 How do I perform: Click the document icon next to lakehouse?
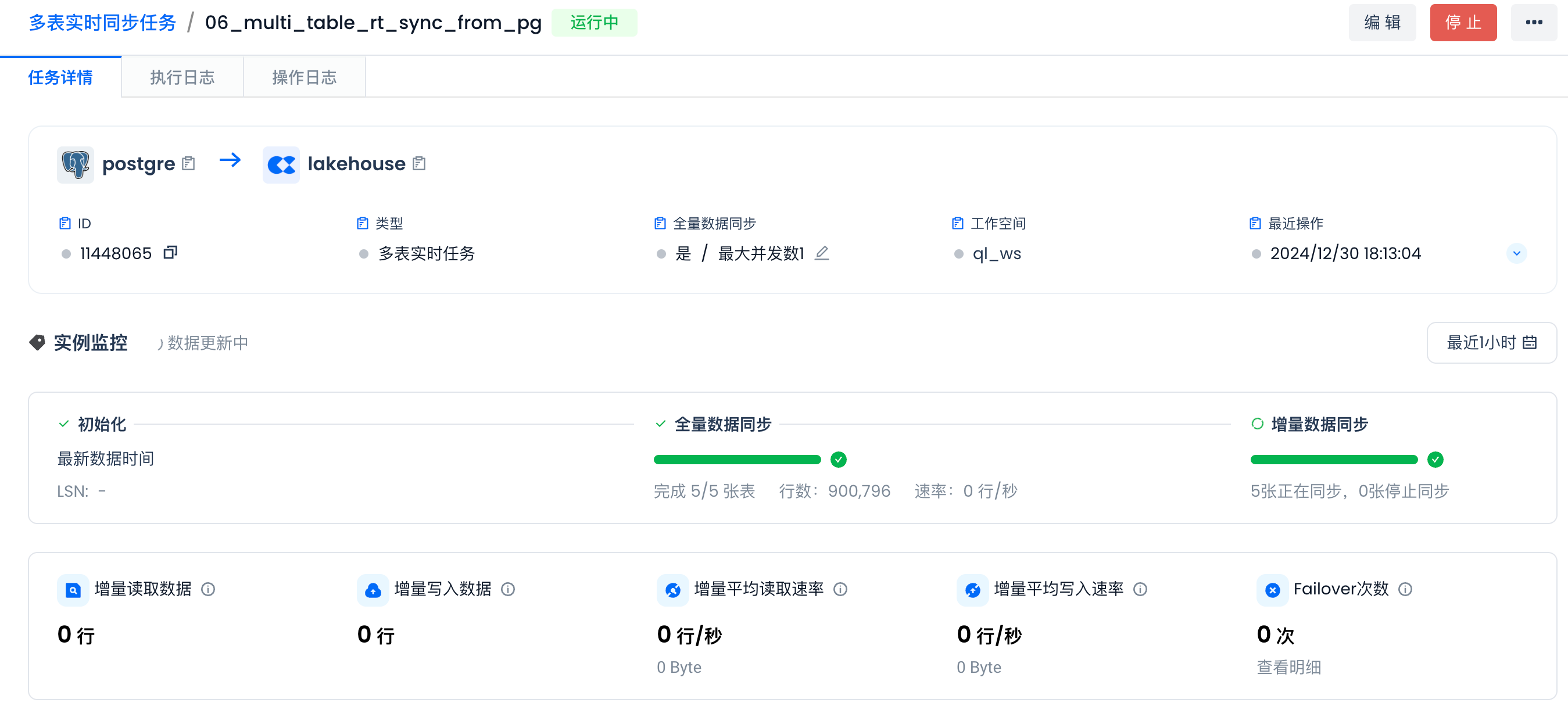click(419, 163)
